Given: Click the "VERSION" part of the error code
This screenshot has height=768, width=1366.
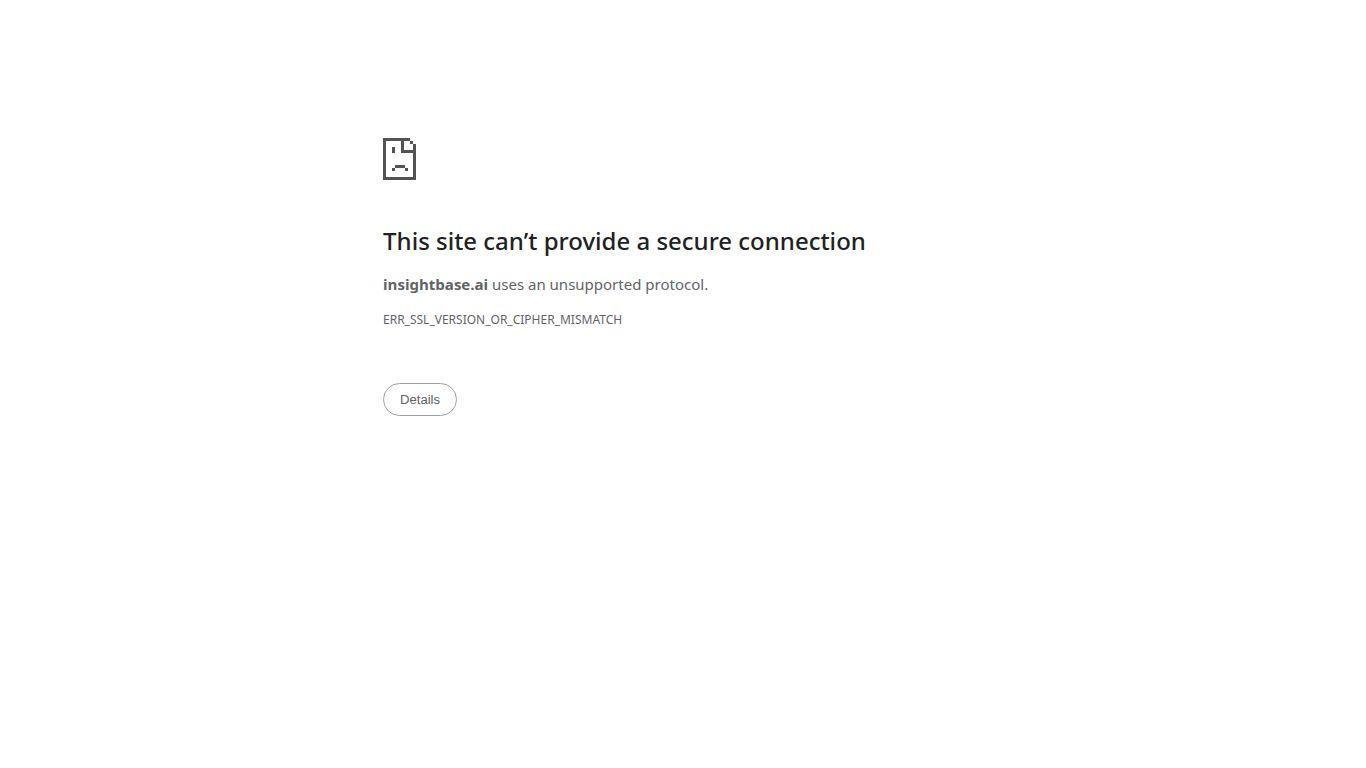Looking at the screenshot, I should (459, 319).
